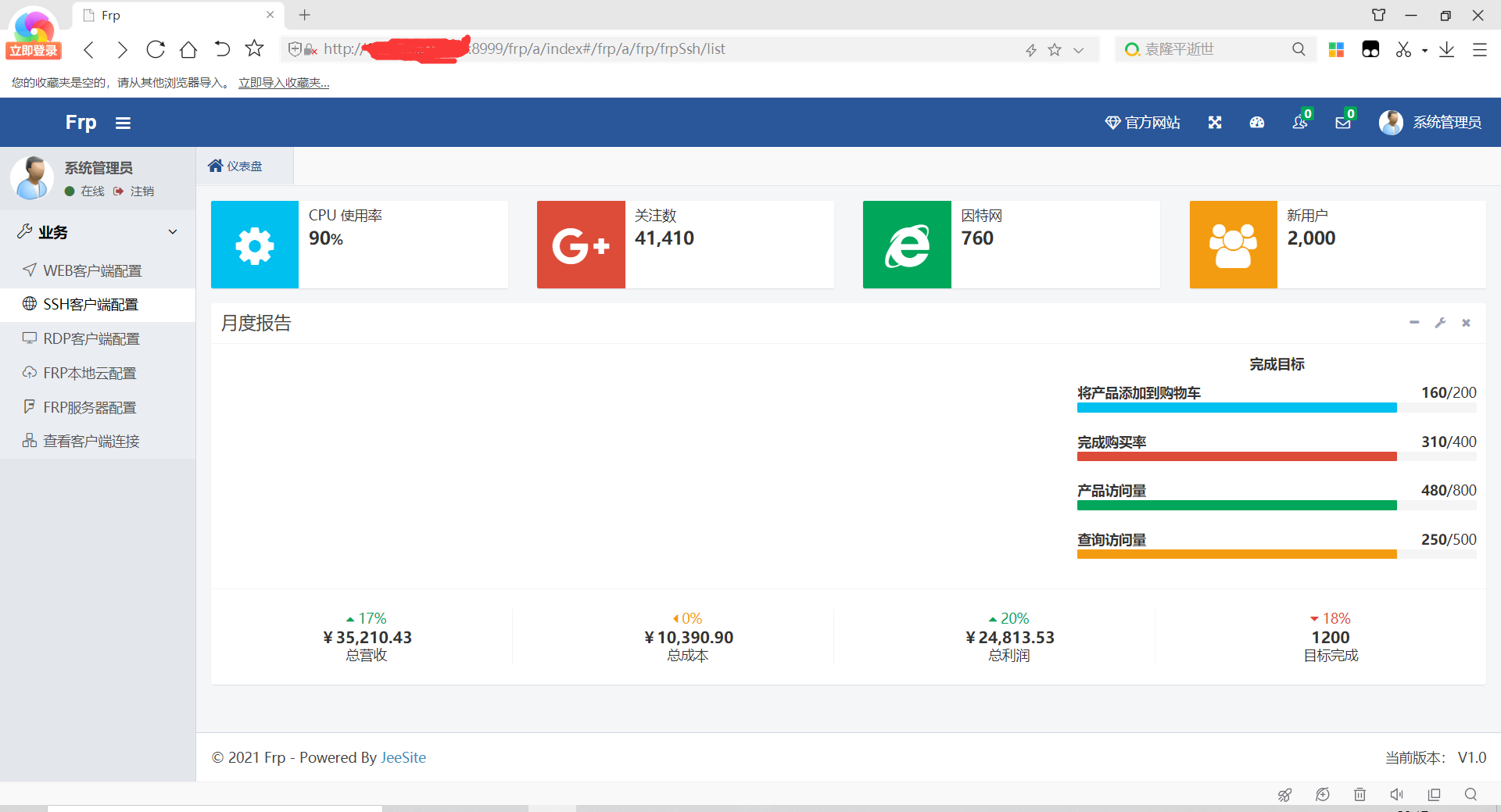
Task: Toggle the hamburger menu beside Frp logo
Action: click(x=123, y=123)
